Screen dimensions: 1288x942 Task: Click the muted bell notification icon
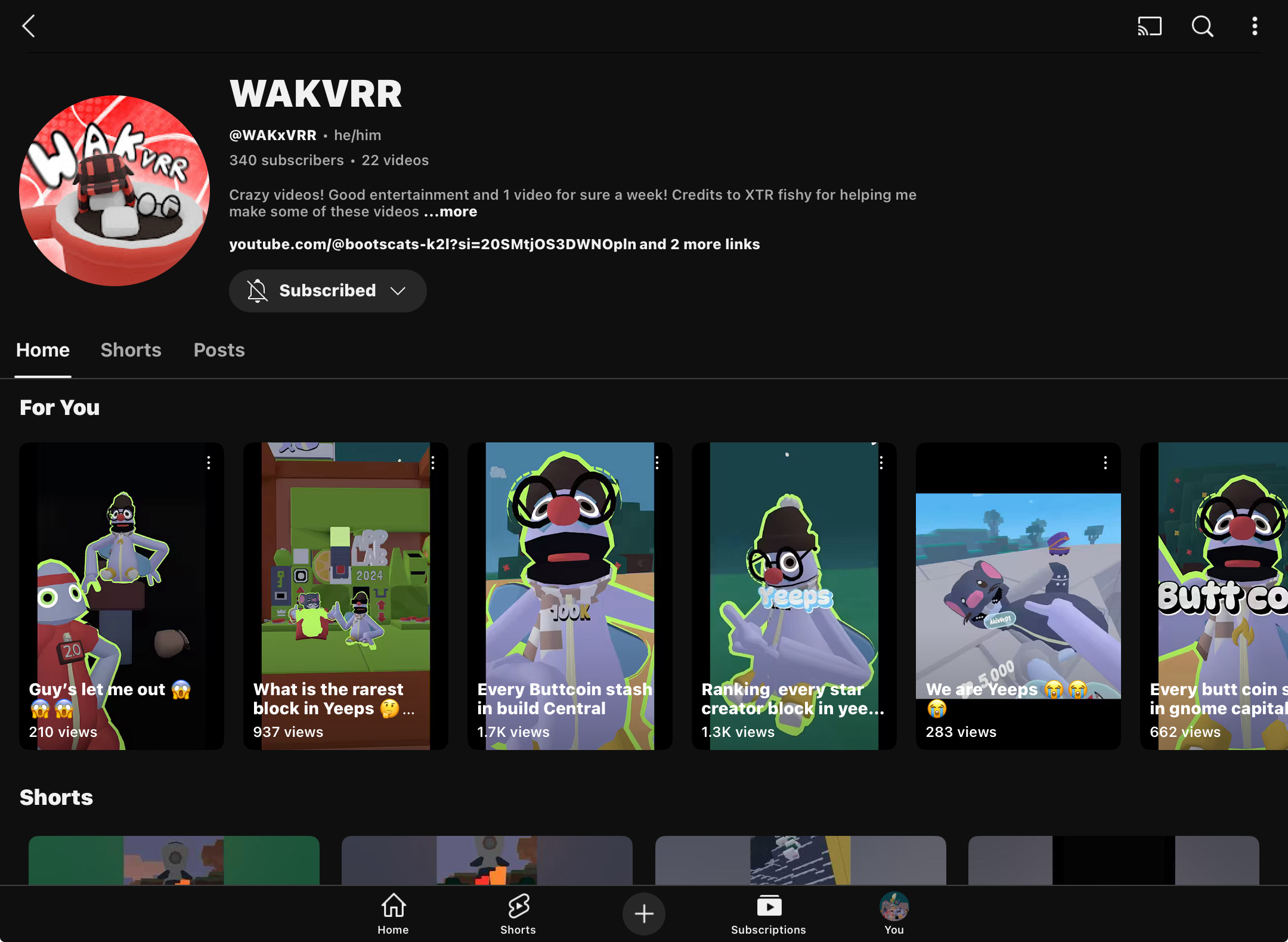coord(258,291)
